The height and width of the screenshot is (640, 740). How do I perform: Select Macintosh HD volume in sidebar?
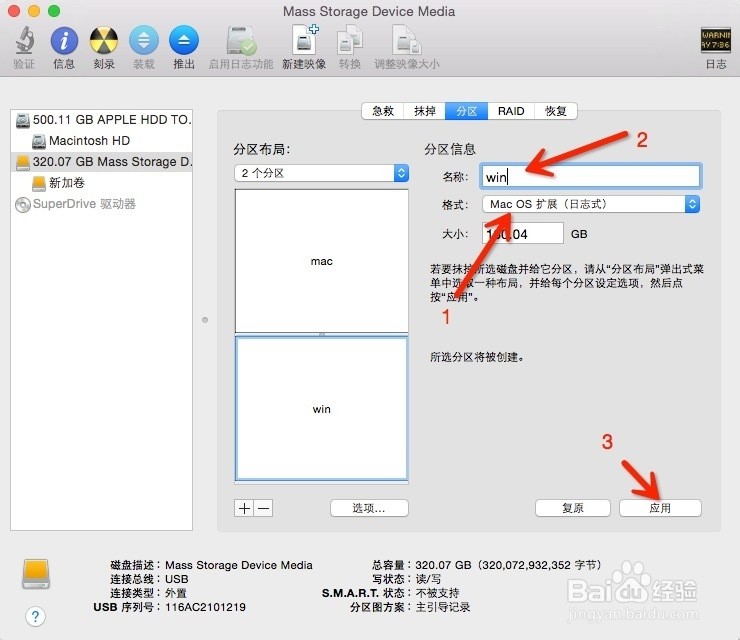[x=101, y=141]
